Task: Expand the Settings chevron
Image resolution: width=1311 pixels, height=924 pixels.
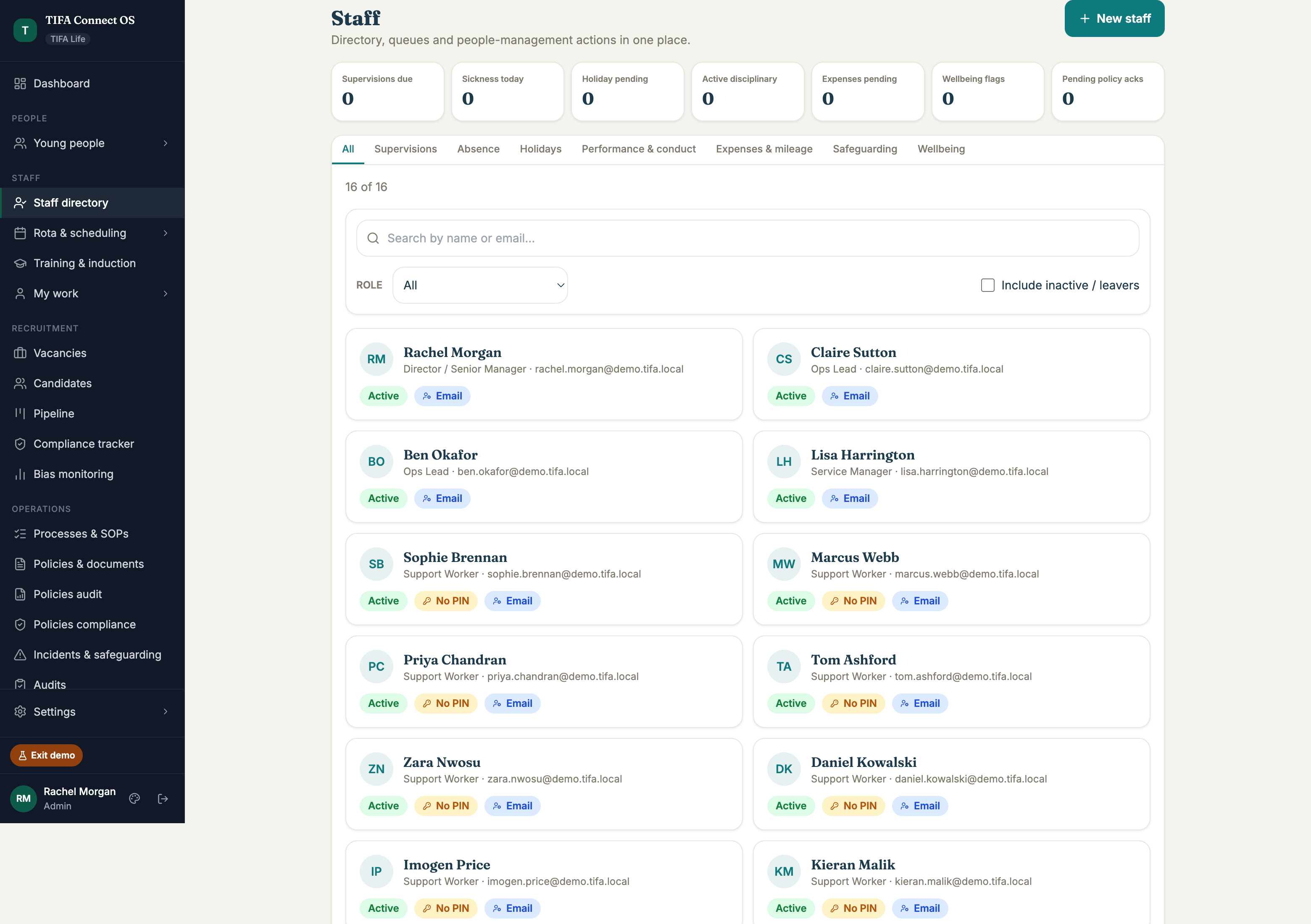Action: click(x=166, y=712)
